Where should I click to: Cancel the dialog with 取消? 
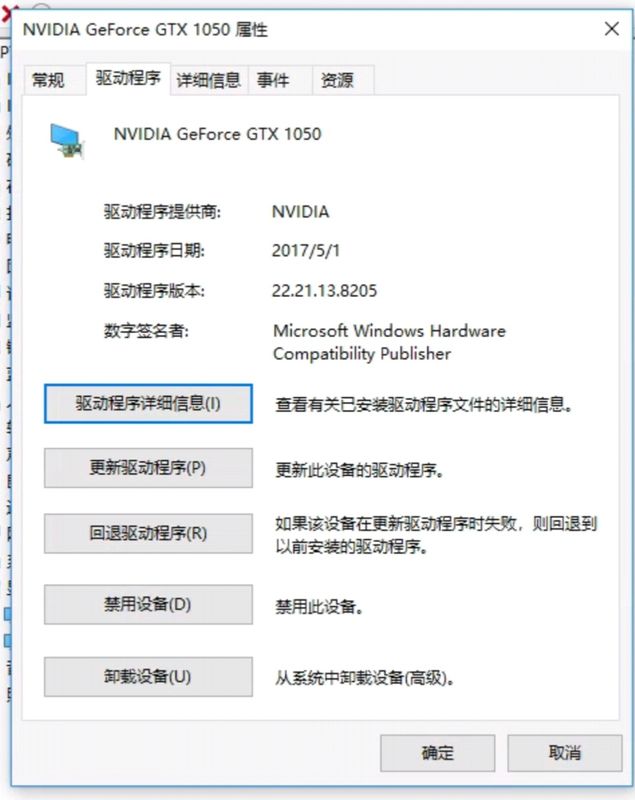pyautogui.click(x=565, y=753)
